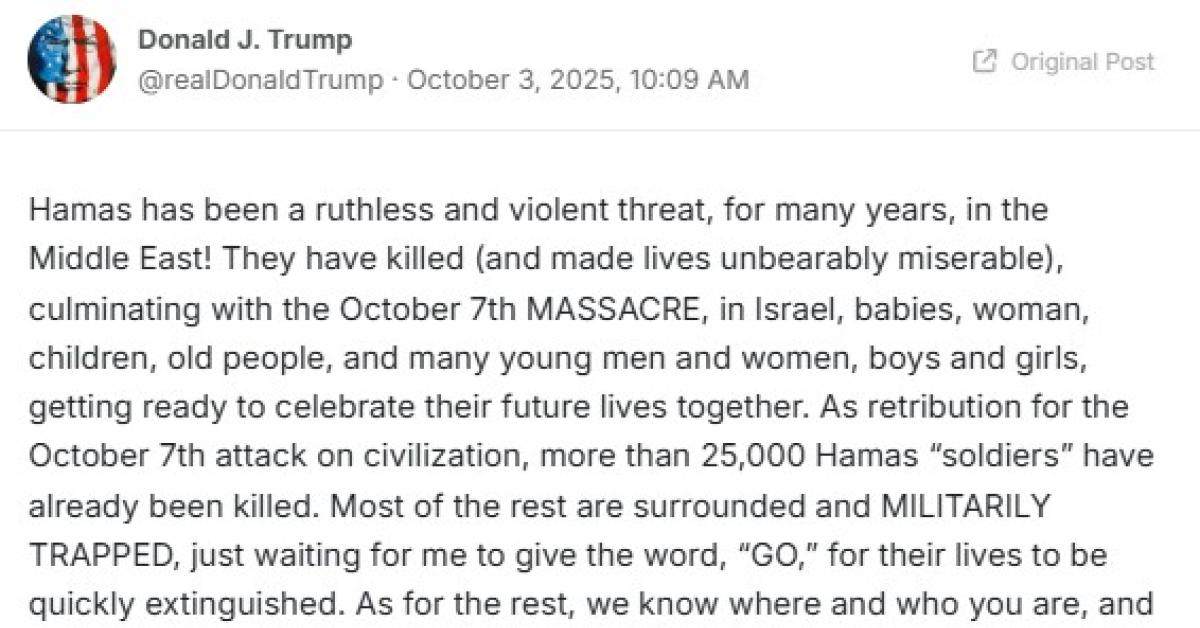Open the Donald J. Trump profile name
The width and height of the screenshot is (1200, 628).
point(244,40)
